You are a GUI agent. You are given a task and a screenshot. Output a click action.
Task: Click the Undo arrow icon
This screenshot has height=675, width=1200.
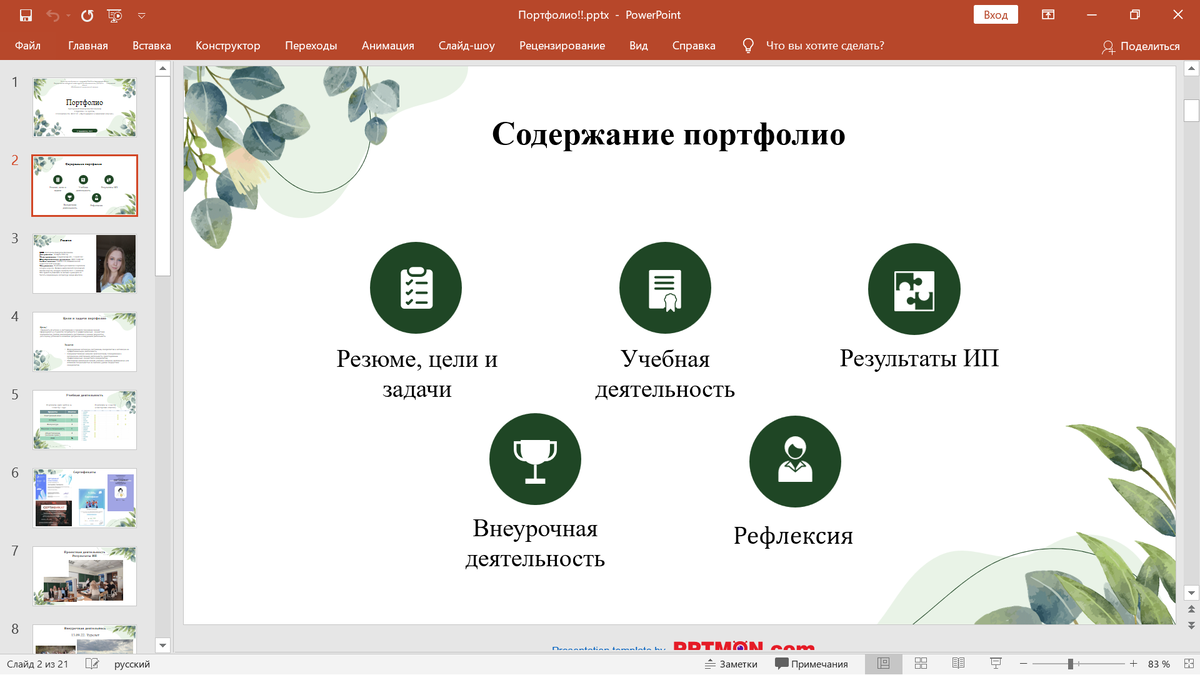pyautogui.click(x=52, y=15)
